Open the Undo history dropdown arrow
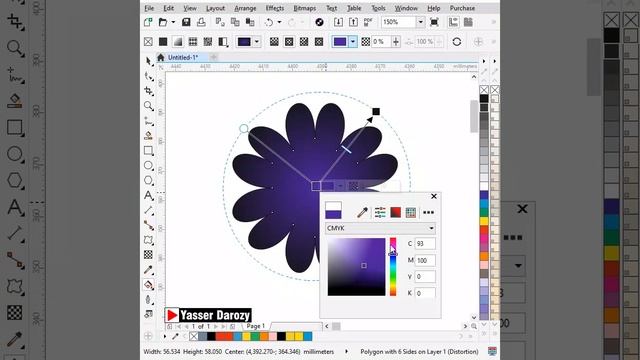 (280, 22)
